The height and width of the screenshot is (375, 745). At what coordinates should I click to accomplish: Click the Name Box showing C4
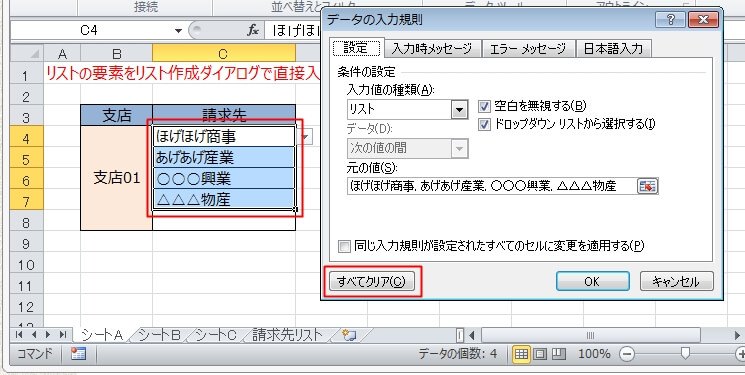click(88, 31)
